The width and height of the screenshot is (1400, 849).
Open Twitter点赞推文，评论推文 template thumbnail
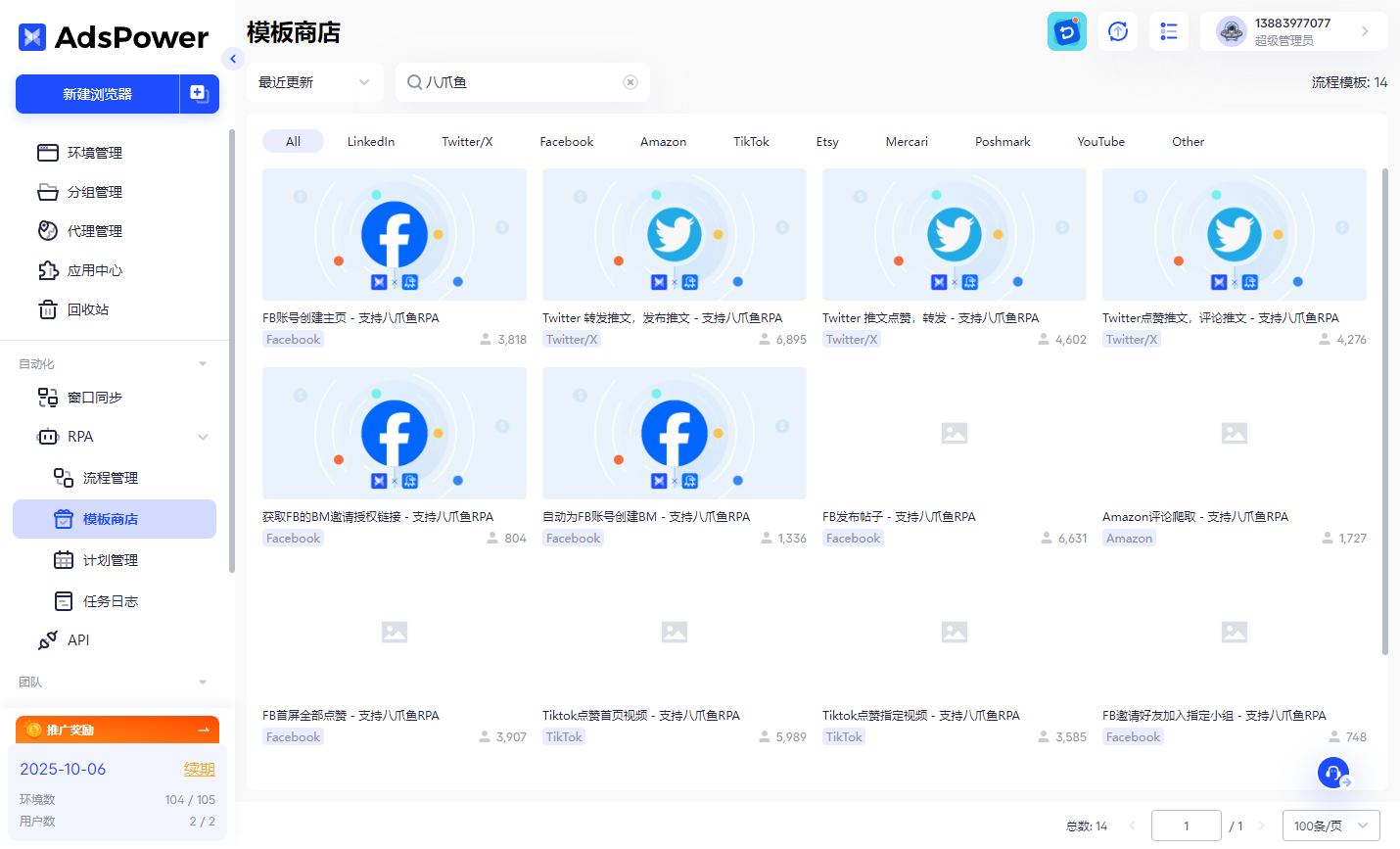(1235, 234)
